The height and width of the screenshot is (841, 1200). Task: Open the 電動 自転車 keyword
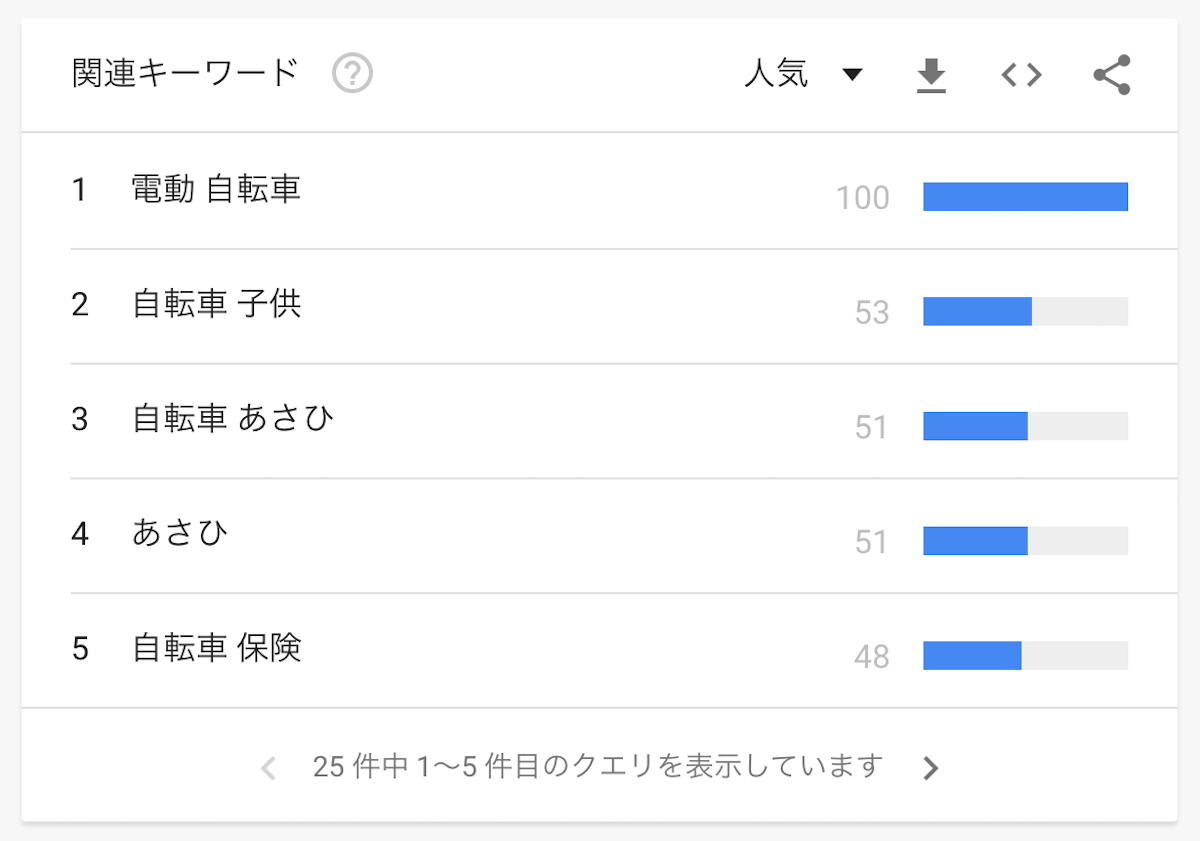[216, 189]
